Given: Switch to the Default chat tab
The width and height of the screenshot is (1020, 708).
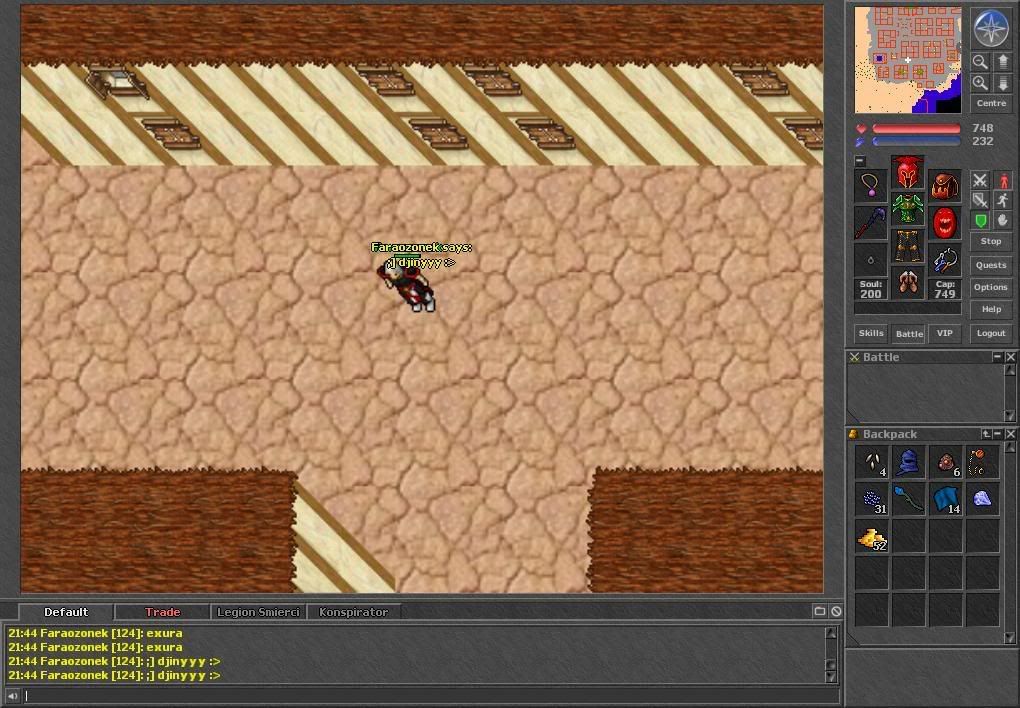Looking at the screenshot, I should pos(66,612).
